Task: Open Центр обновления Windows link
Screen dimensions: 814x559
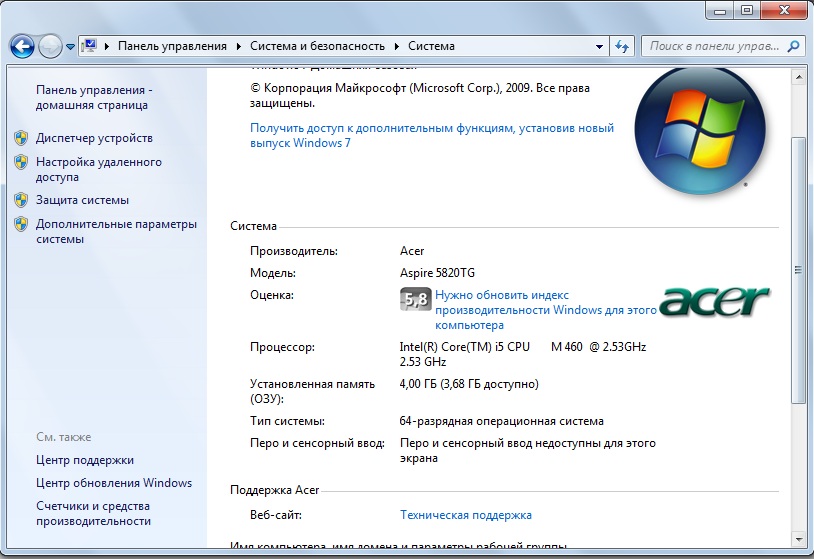Action: point(113,483)
